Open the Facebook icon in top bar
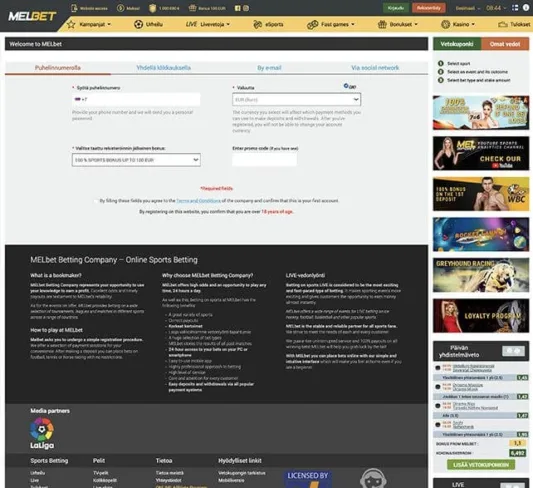The width and height of the screenshot is (533, 488). [x=238, y=8]
